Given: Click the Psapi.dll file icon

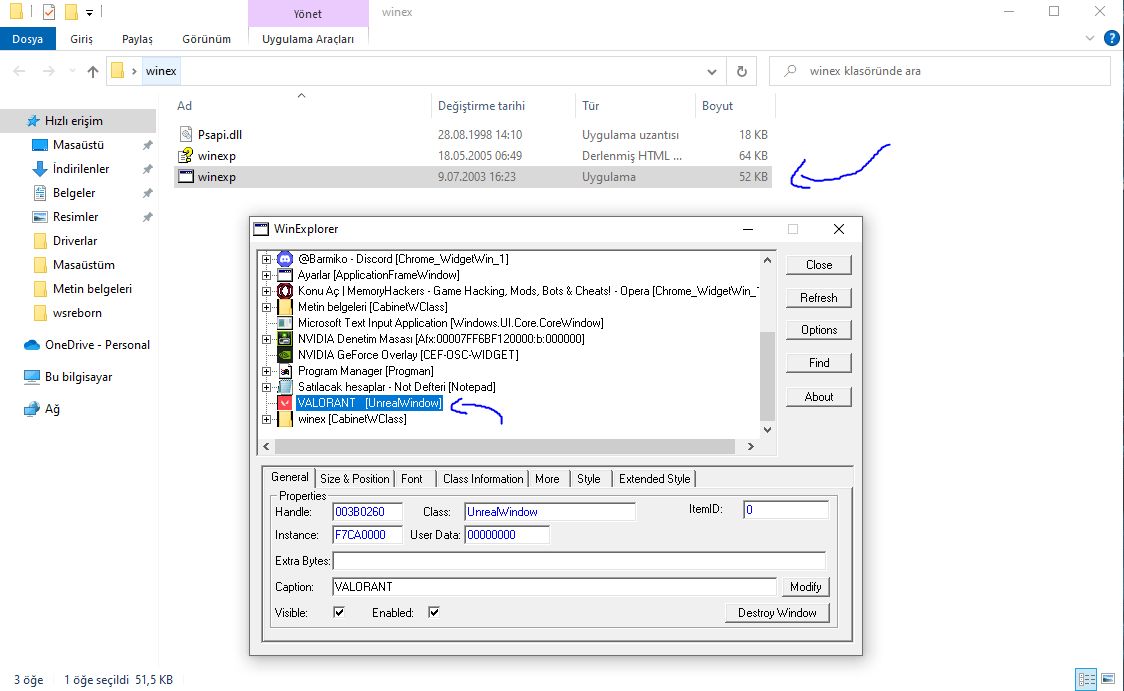Looking at the screenshot, I should tap(186, 134).
